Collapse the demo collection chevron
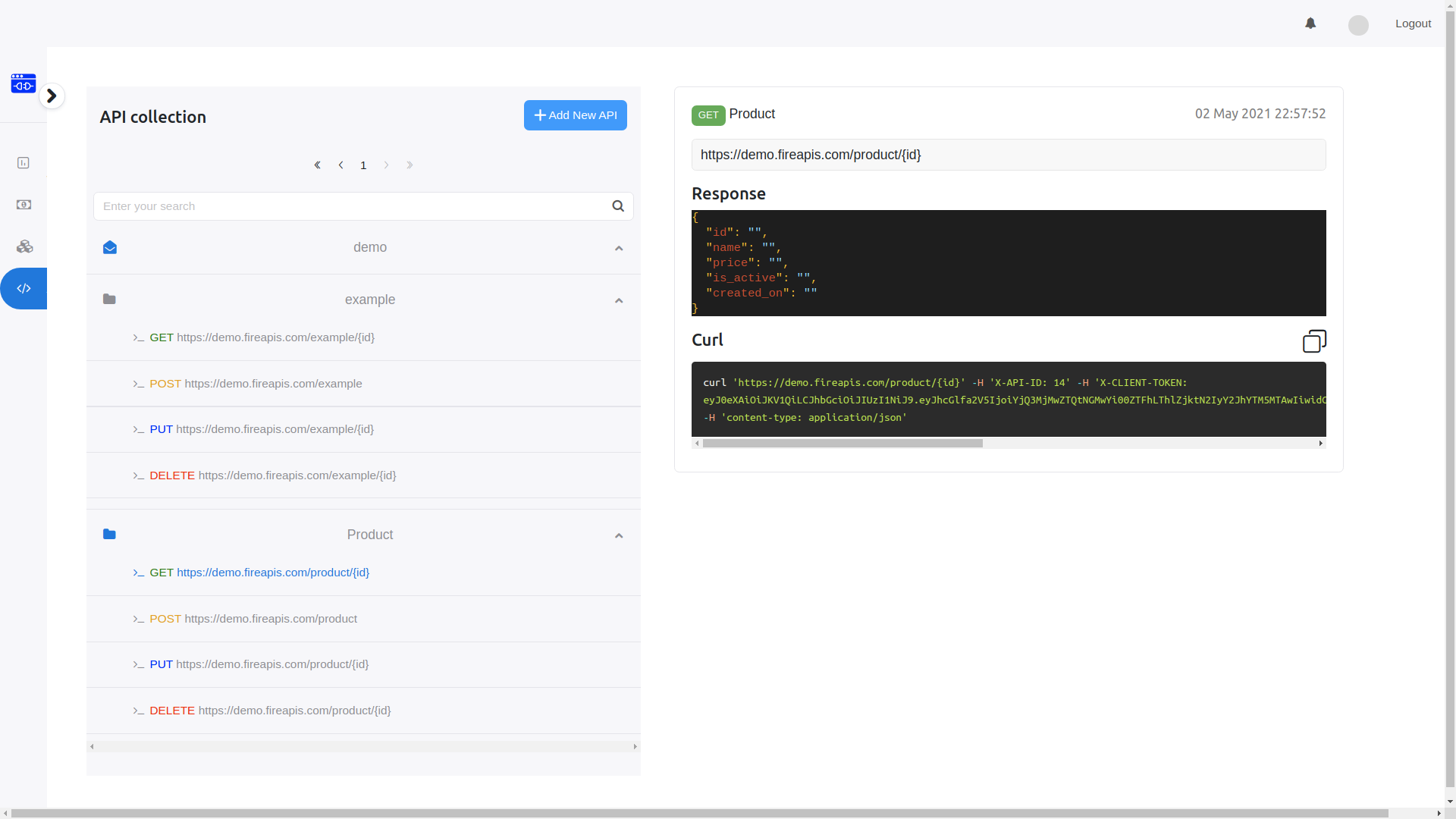1456x819 pixels. tap(619, 249)
